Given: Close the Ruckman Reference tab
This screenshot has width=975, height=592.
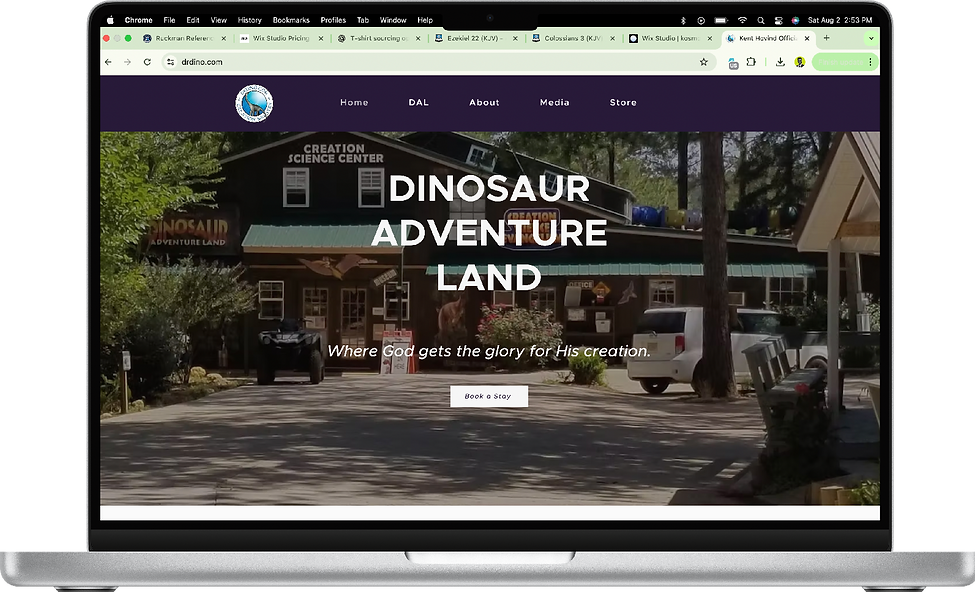Looking at the screenshot, I should coord(224,38).
